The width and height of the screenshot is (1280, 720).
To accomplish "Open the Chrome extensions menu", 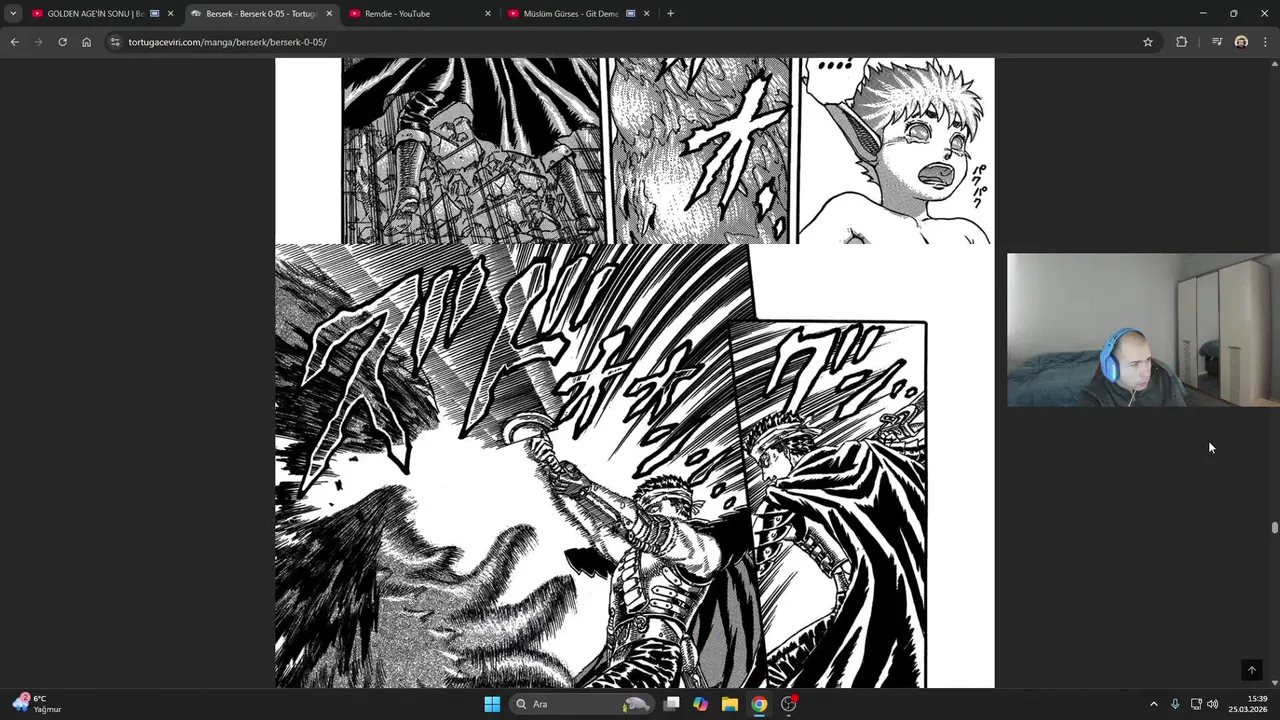I will 1181,42.
